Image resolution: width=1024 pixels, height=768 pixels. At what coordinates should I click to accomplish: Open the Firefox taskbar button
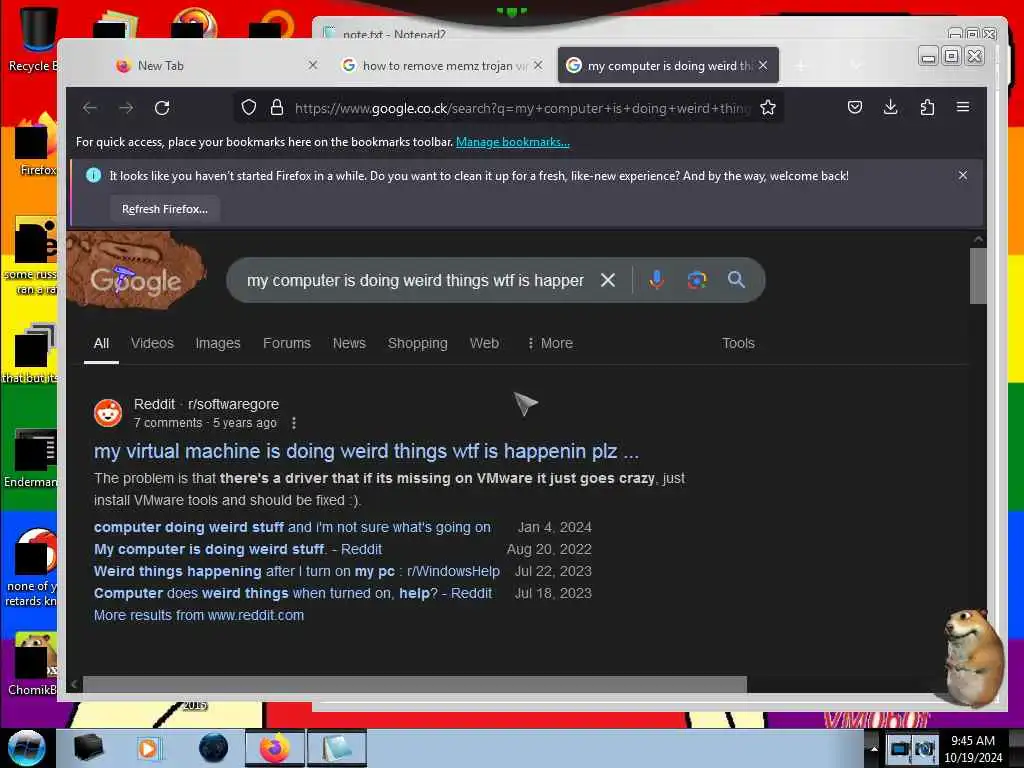(x=275, y=748)
